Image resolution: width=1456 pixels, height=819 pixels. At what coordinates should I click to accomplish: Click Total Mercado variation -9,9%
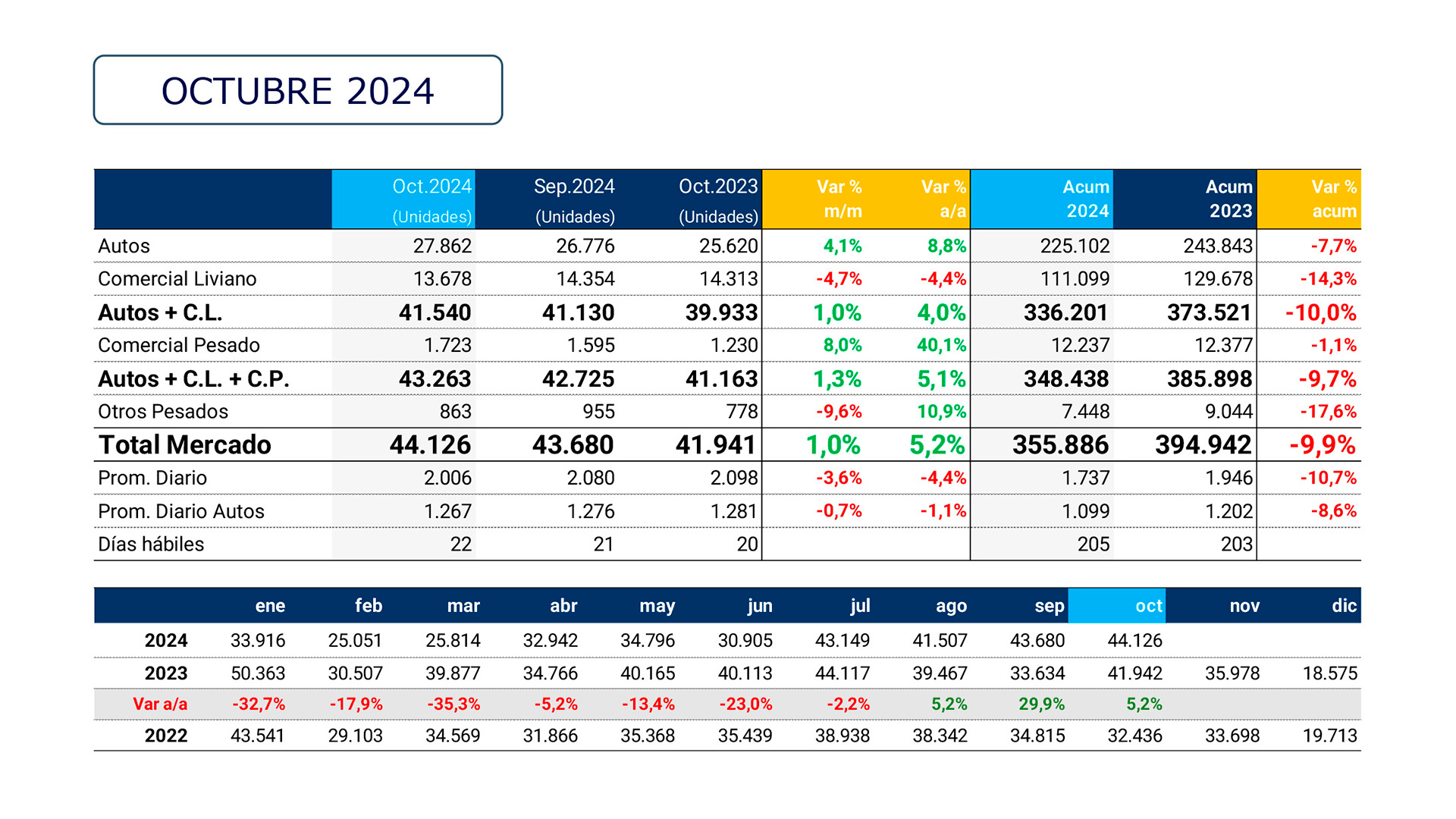coord(1323,445)
